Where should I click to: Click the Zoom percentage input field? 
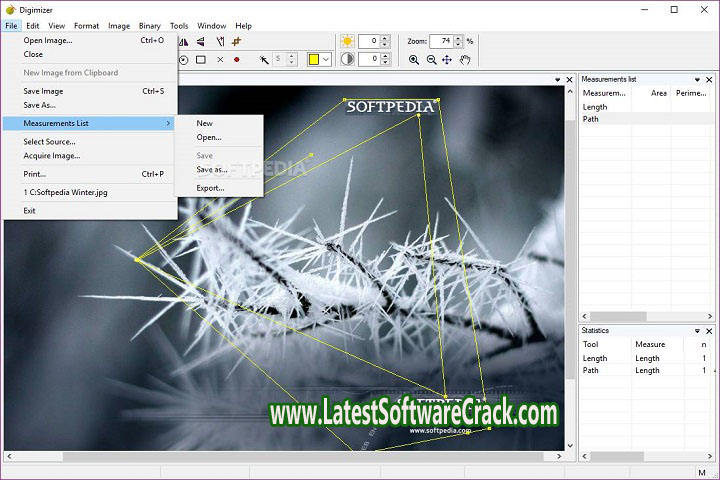440,41
